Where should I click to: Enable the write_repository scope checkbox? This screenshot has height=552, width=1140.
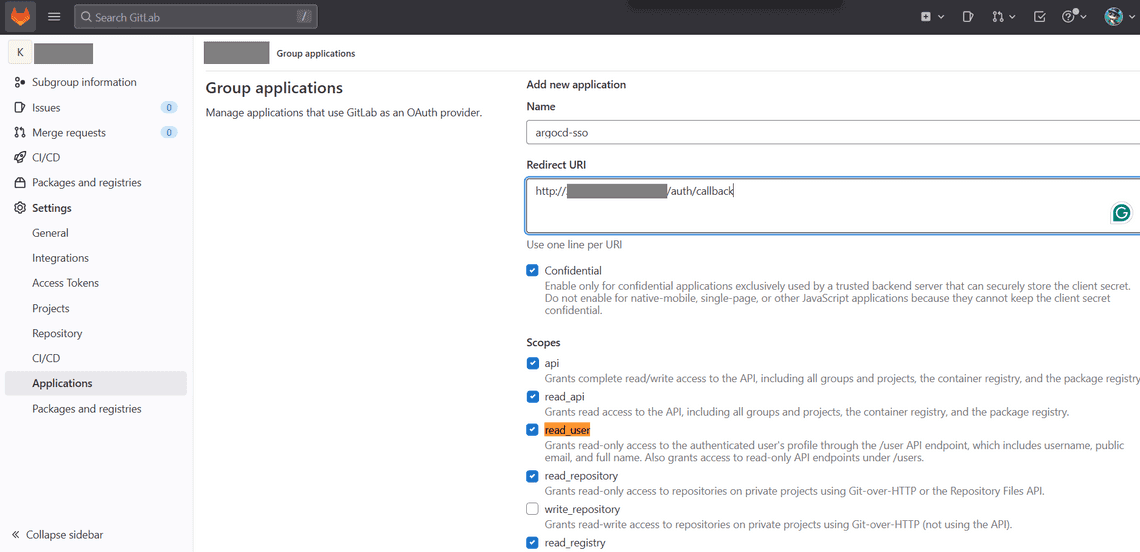coord(533,509)
